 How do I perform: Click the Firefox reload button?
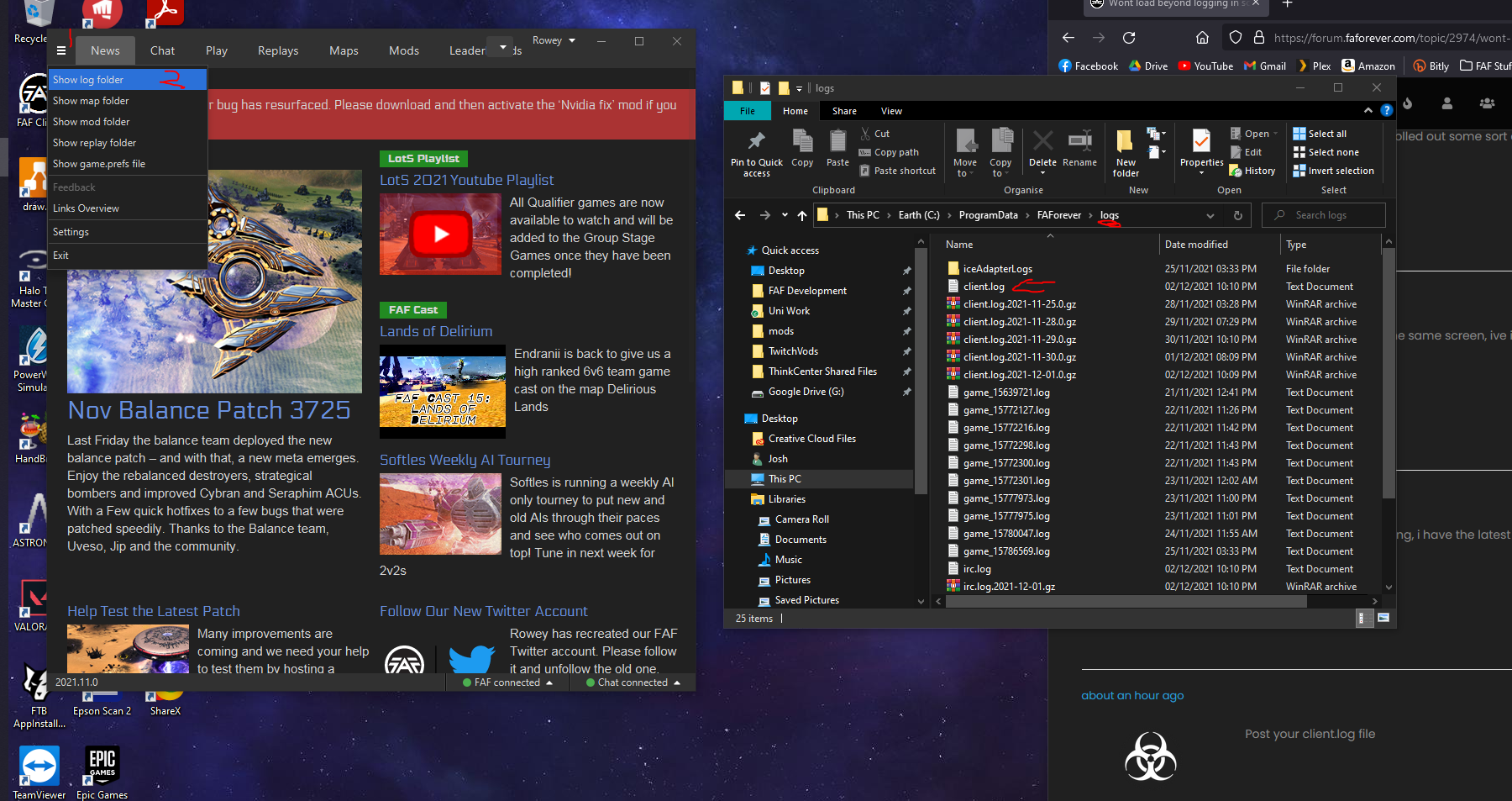(1129, 38)
